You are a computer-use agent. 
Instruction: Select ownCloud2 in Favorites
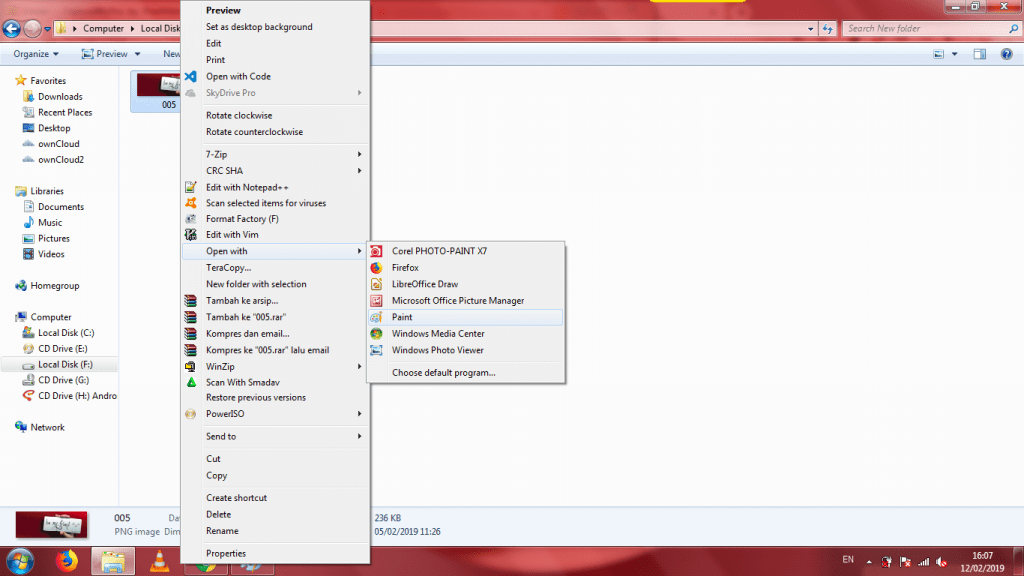coord(61,159)
